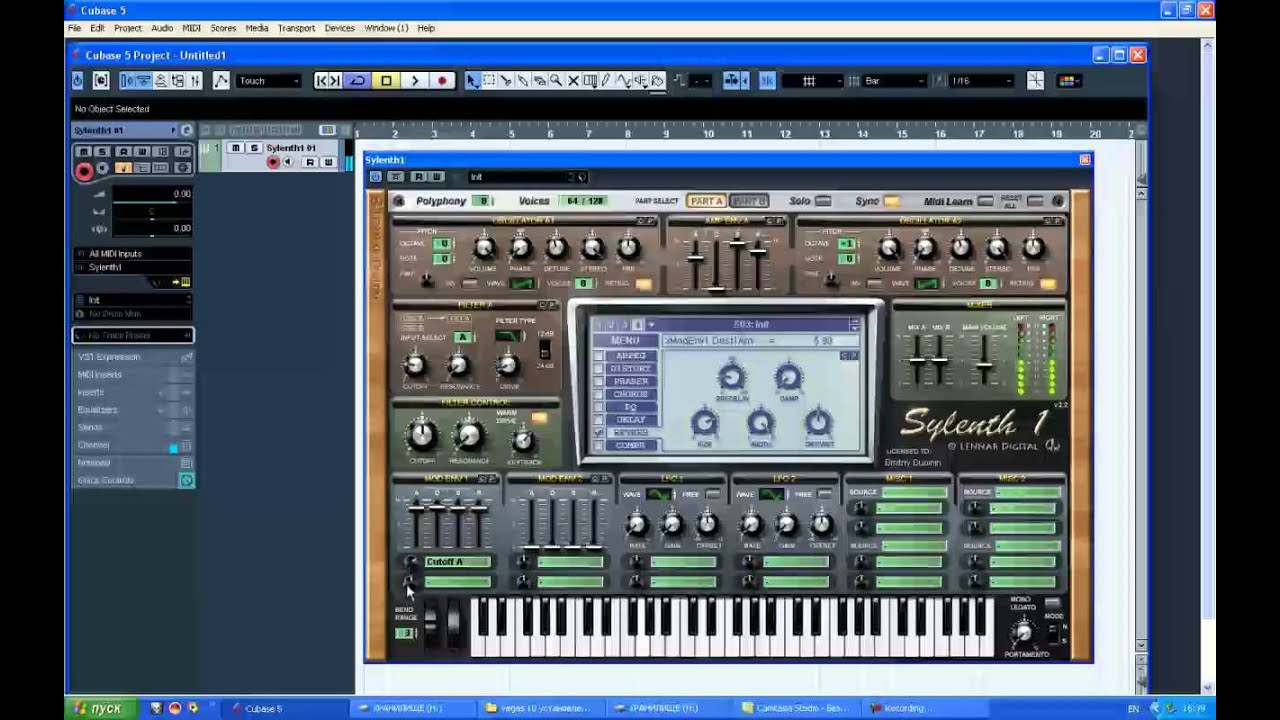Image resolution: width=1280 pixels, height=720 pixels.
Task: Select the Glue tool
Action: 523,81
